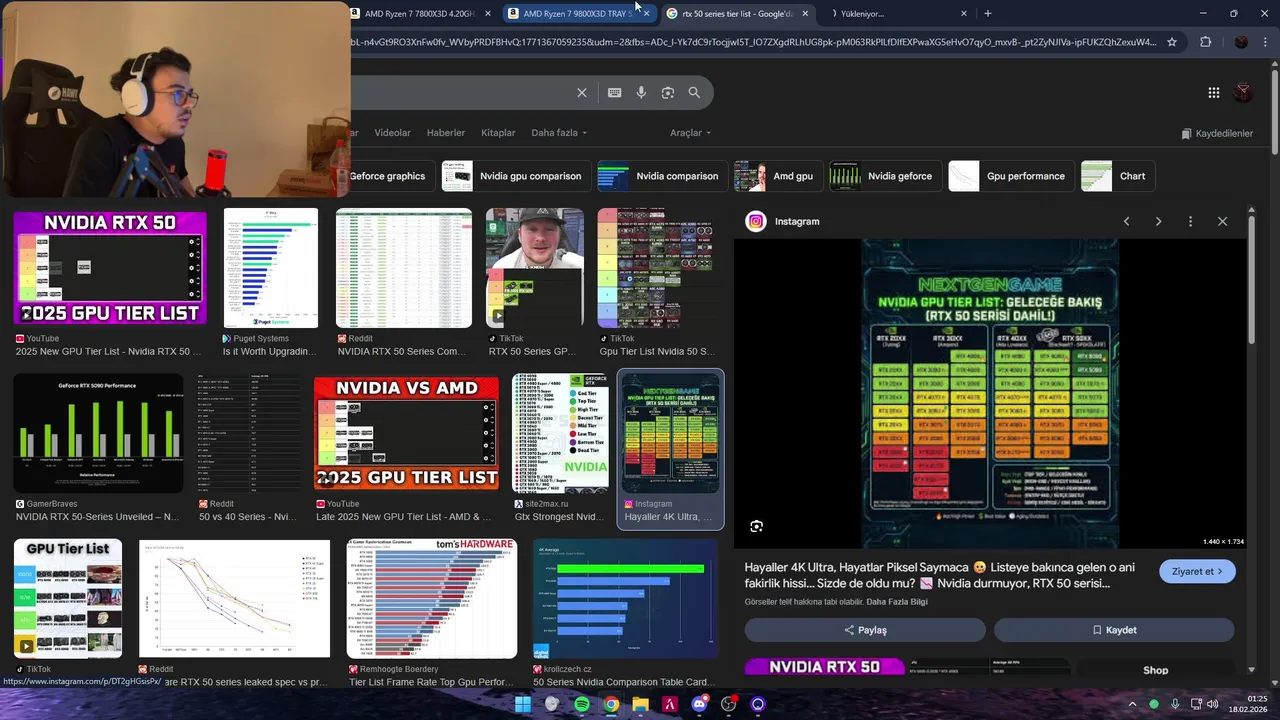
Task: Open Kaydedilenler saved items
Action: click(1217, 133)
